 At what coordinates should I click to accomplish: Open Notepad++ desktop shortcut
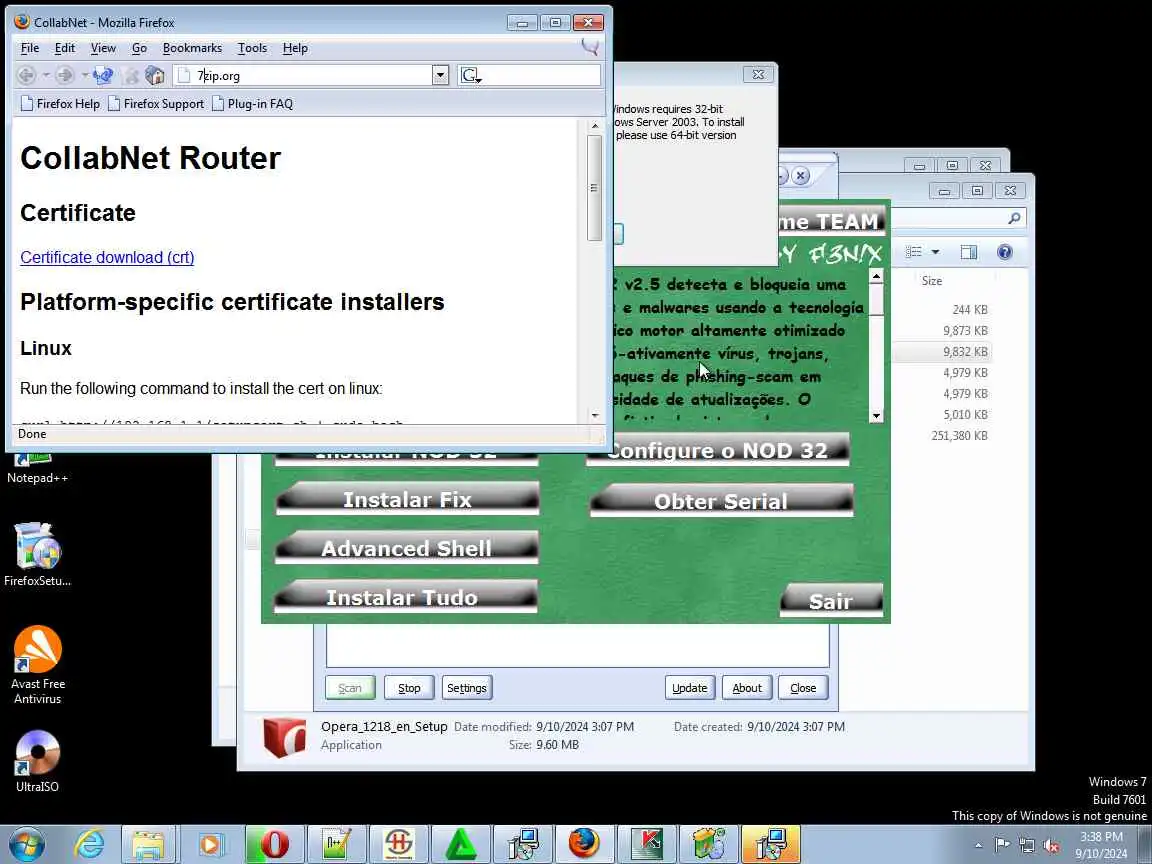(37, 469)
